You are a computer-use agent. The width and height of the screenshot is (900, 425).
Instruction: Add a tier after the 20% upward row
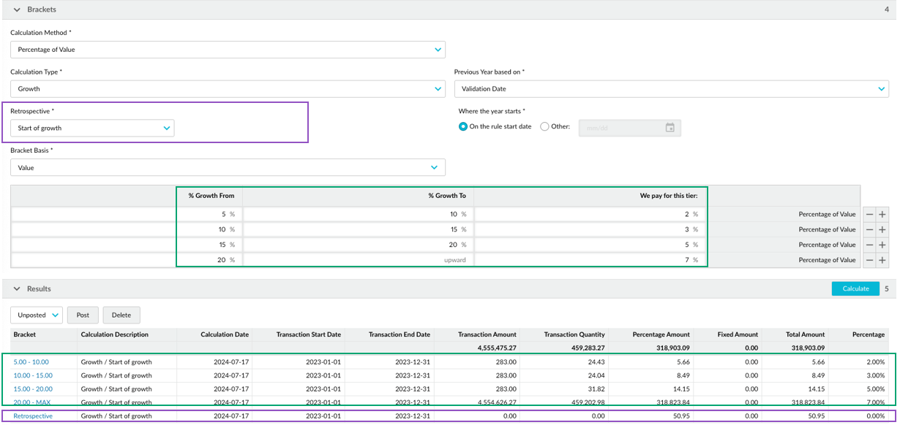(x=882, y=260)
